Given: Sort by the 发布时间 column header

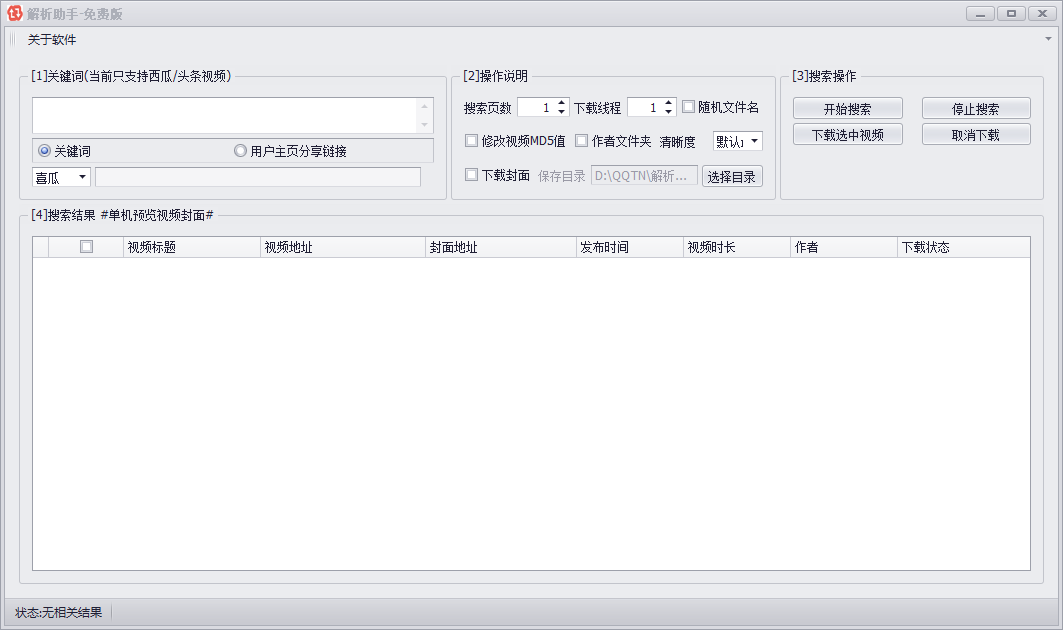Looking at the screenshot, I should coord(629,247).
